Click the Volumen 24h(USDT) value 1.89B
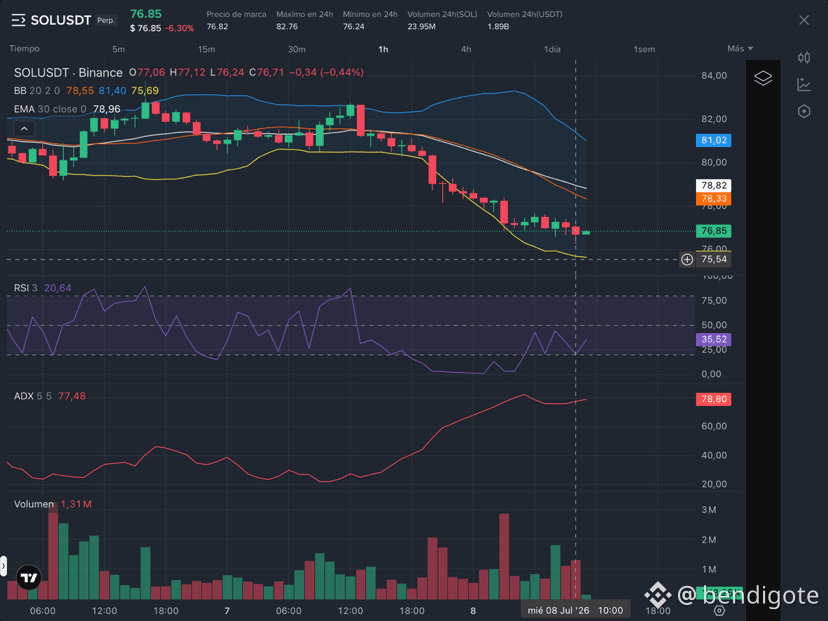This screenshot has width=828, height=621. pyautogui.click(x=498, y=26)
